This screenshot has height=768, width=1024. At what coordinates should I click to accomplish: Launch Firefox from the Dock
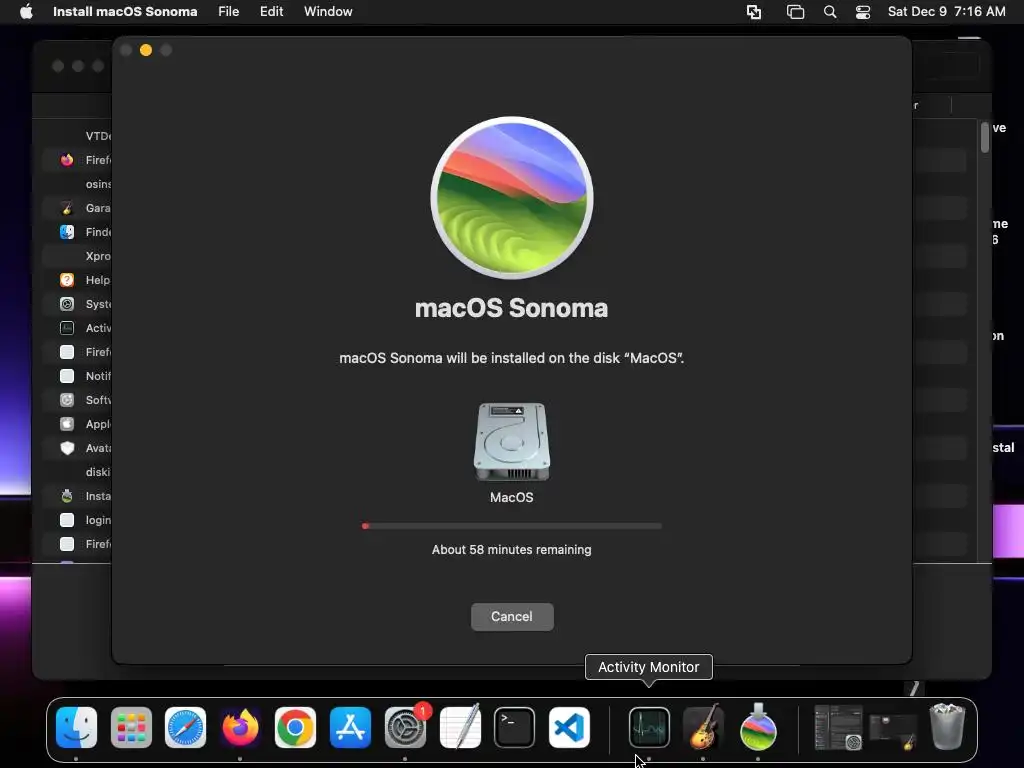[x=240, y=727]
